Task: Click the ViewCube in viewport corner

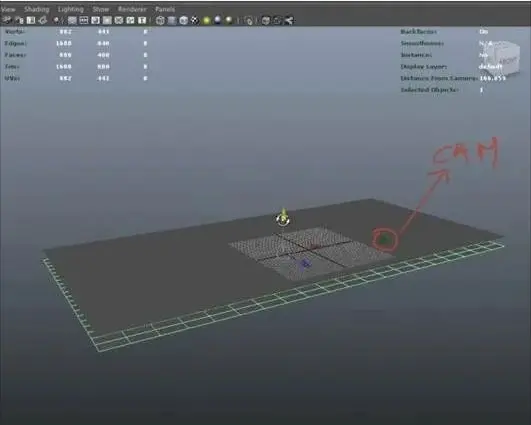Action: point(506,60)
